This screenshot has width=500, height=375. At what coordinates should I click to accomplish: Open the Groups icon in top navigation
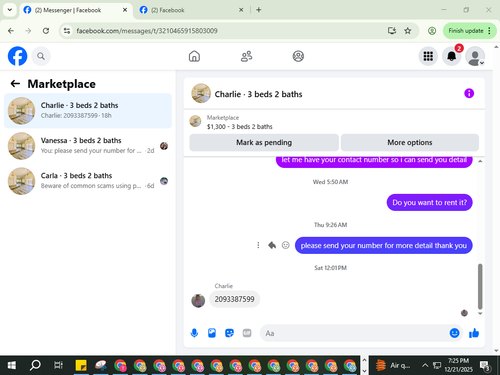coord(298,56)
